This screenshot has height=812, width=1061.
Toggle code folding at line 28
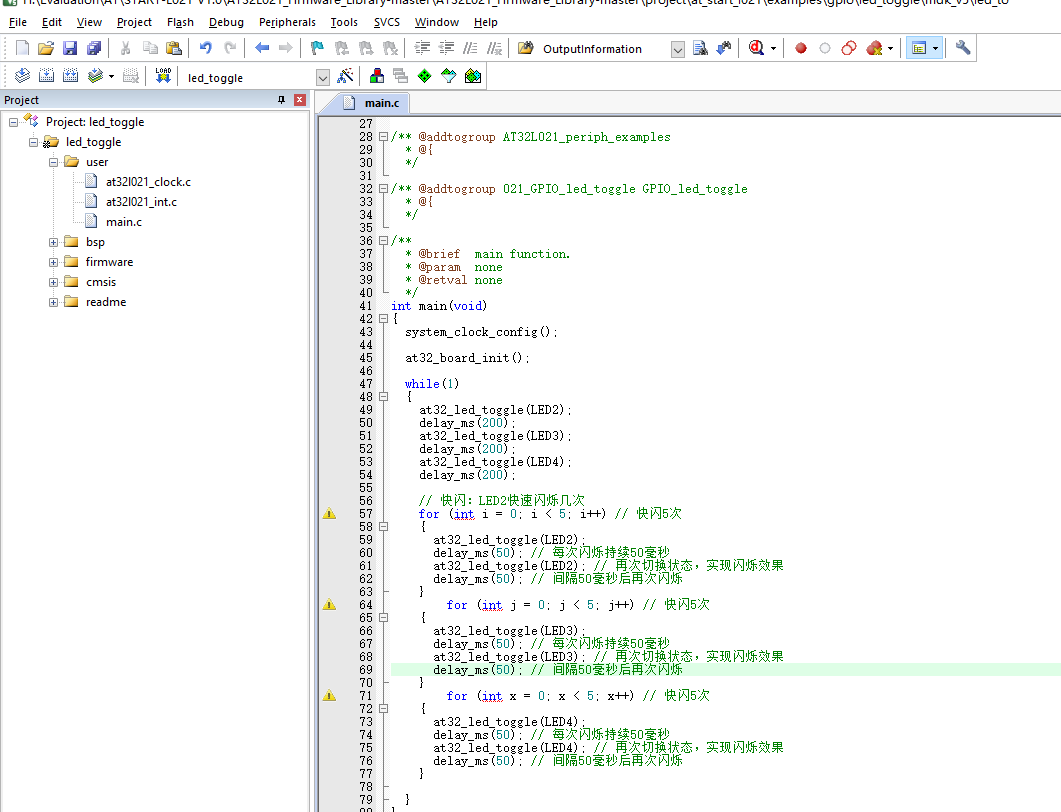(x=384, y=137)
